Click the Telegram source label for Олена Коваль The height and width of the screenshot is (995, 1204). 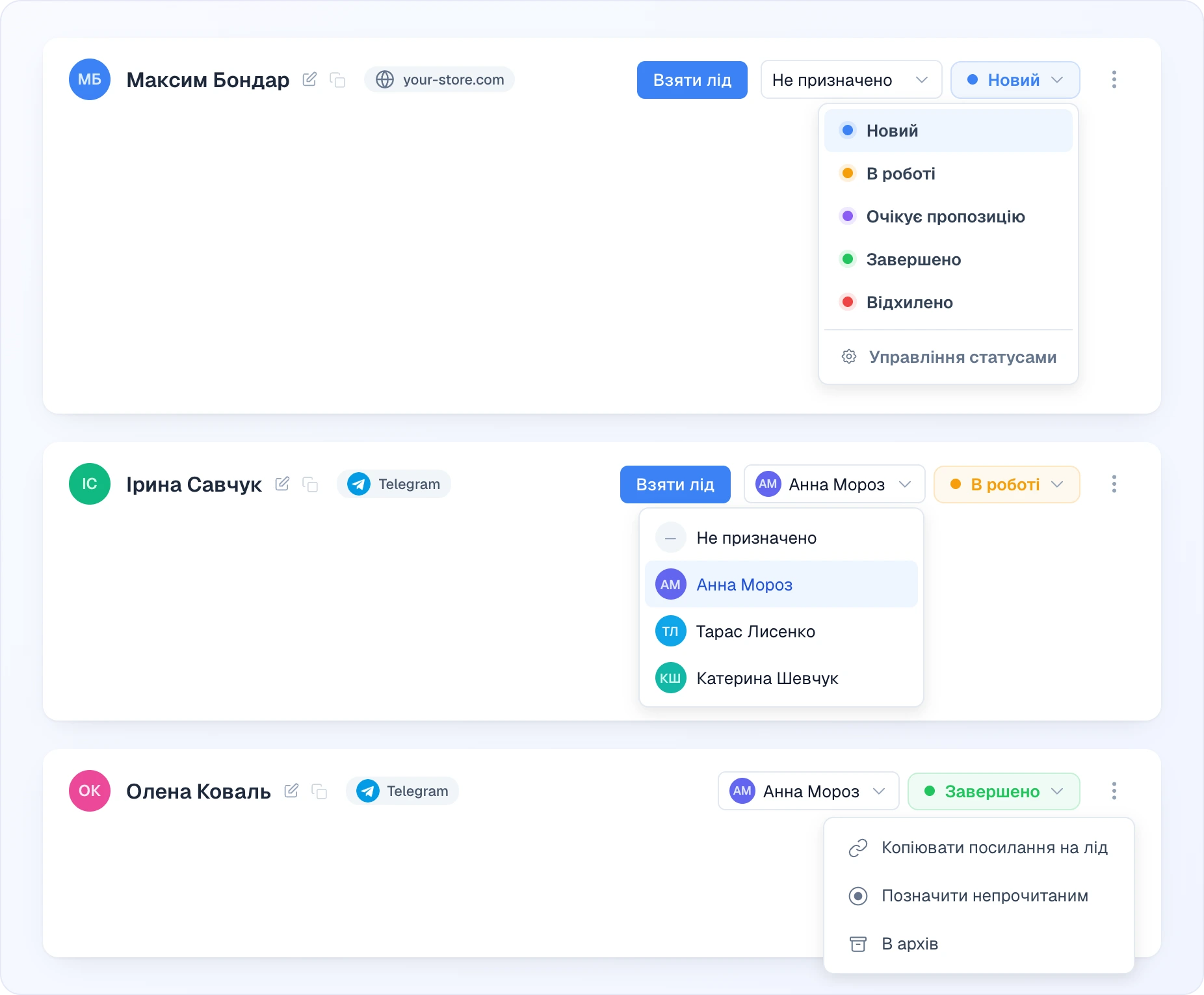tap(402, 791)
